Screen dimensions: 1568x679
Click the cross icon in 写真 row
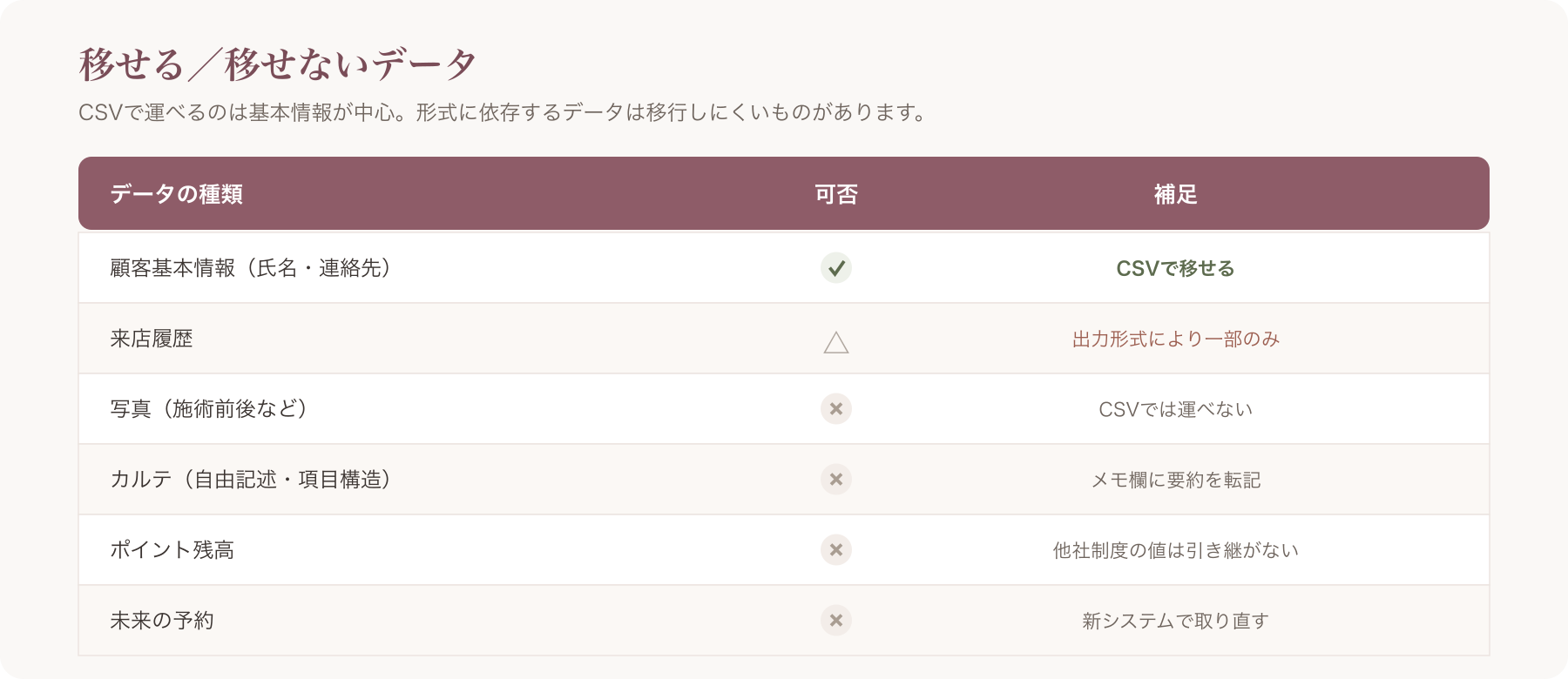836,409
